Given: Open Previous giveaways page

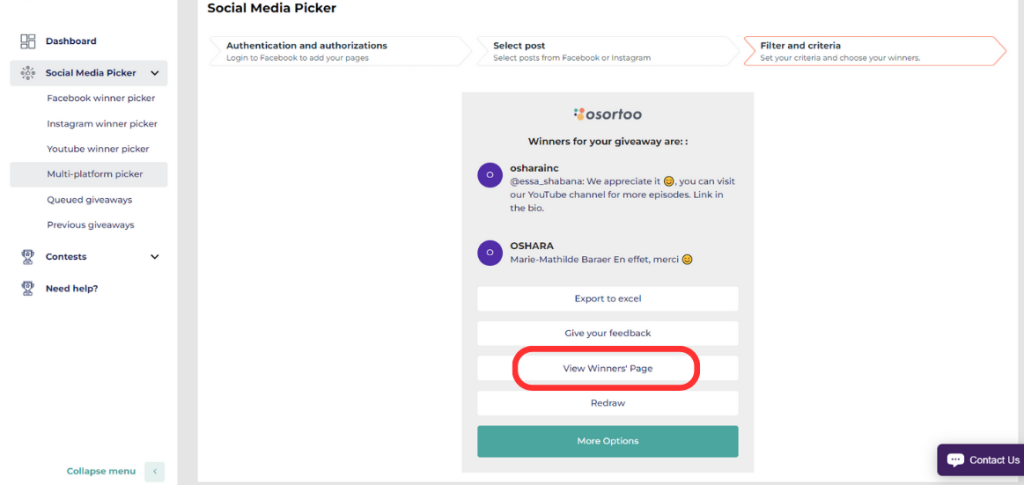Looking at the screenshot, I should pos(90,225).
